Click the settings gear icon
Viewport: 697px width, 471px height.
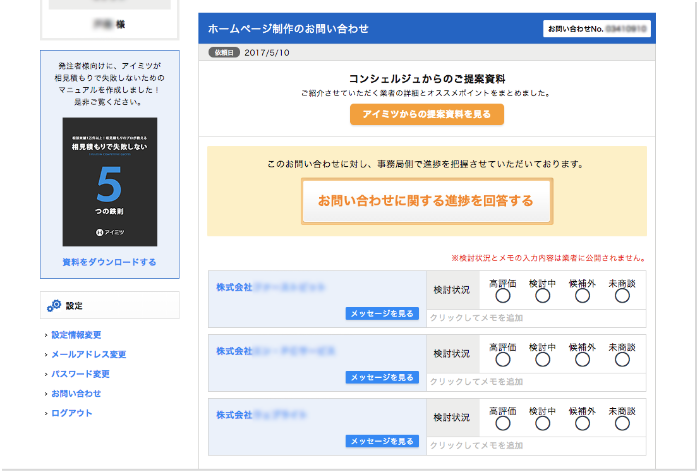click(x=54, y=306)
